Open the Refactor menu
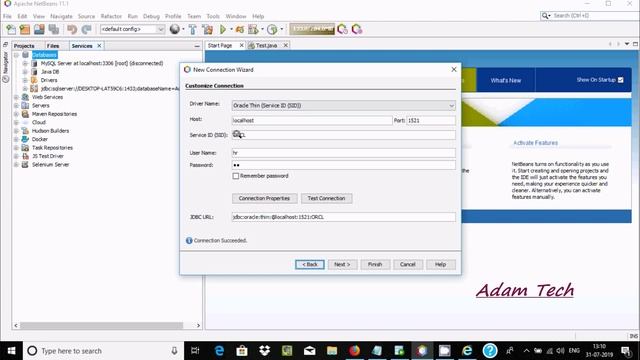The height and width of the screenshot is (360, 640). click(111, 16)
